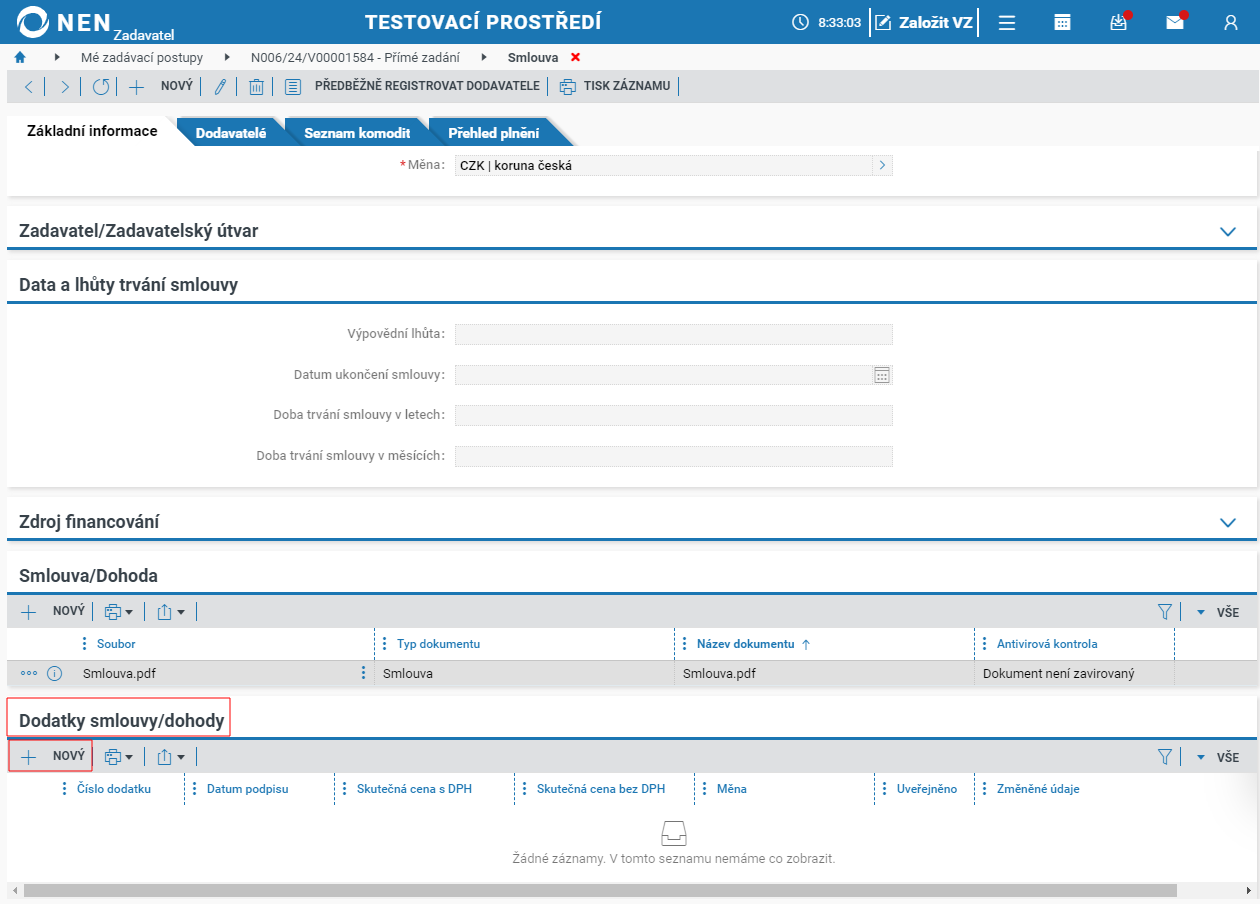Click the clock icon next to time
This screenshot has height=904, width=1260.
(x=800, y=22)
